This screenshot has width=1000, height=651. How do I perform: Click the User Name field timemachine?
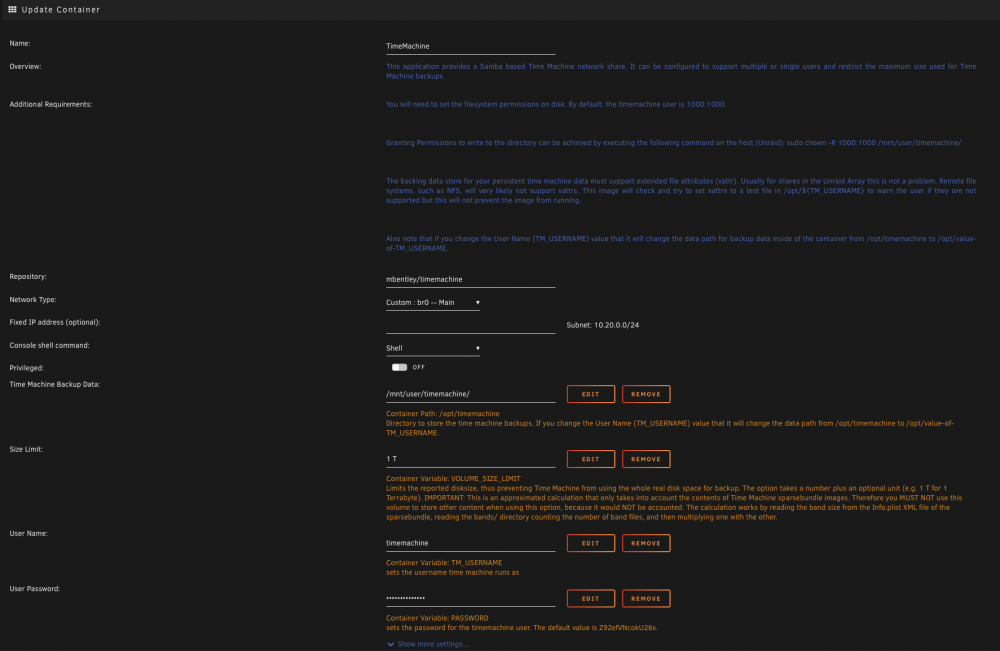[x=470, y=543]
